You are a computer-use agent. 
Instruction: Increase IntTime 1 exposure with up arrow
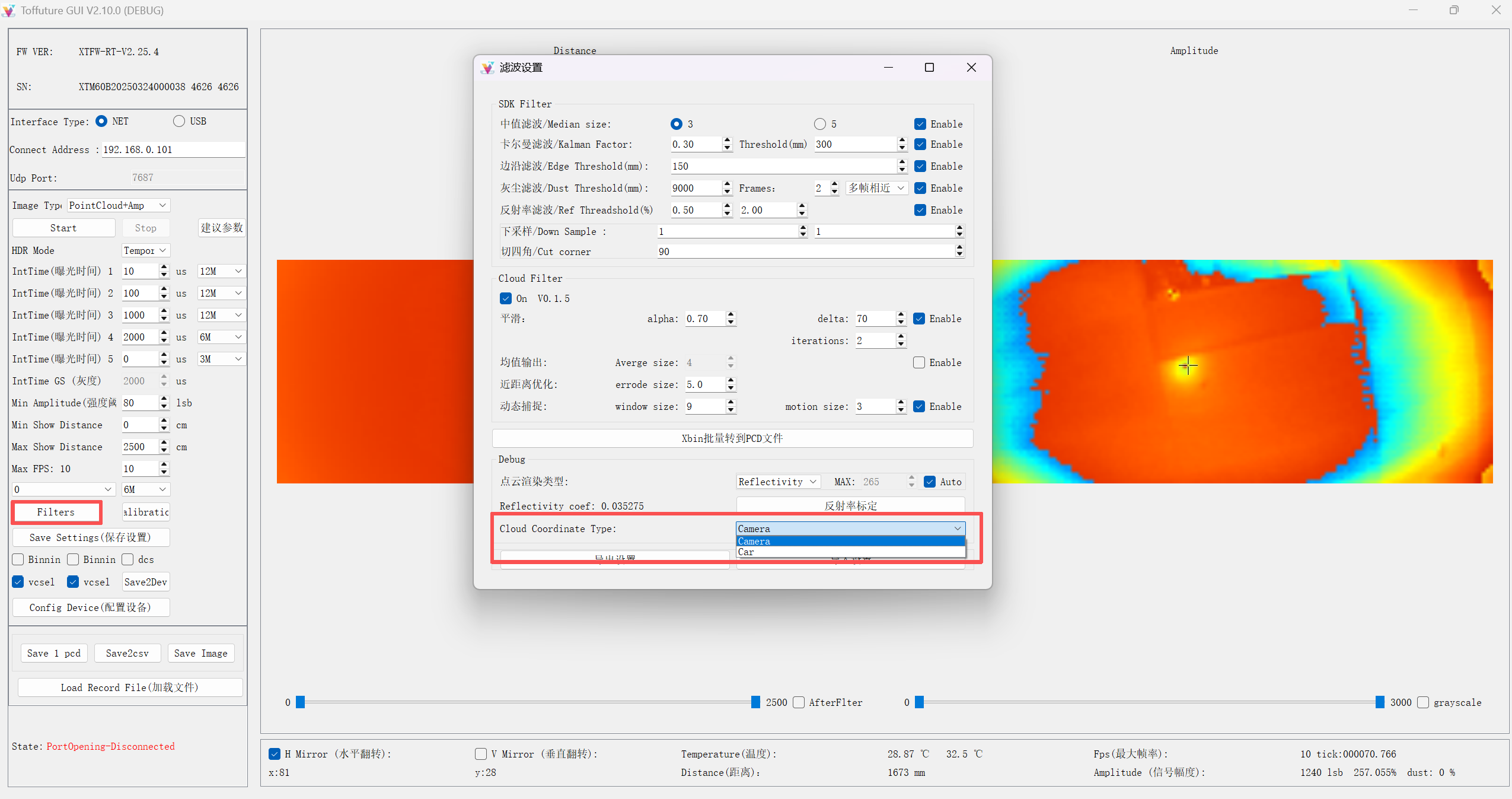pos(164,268)
